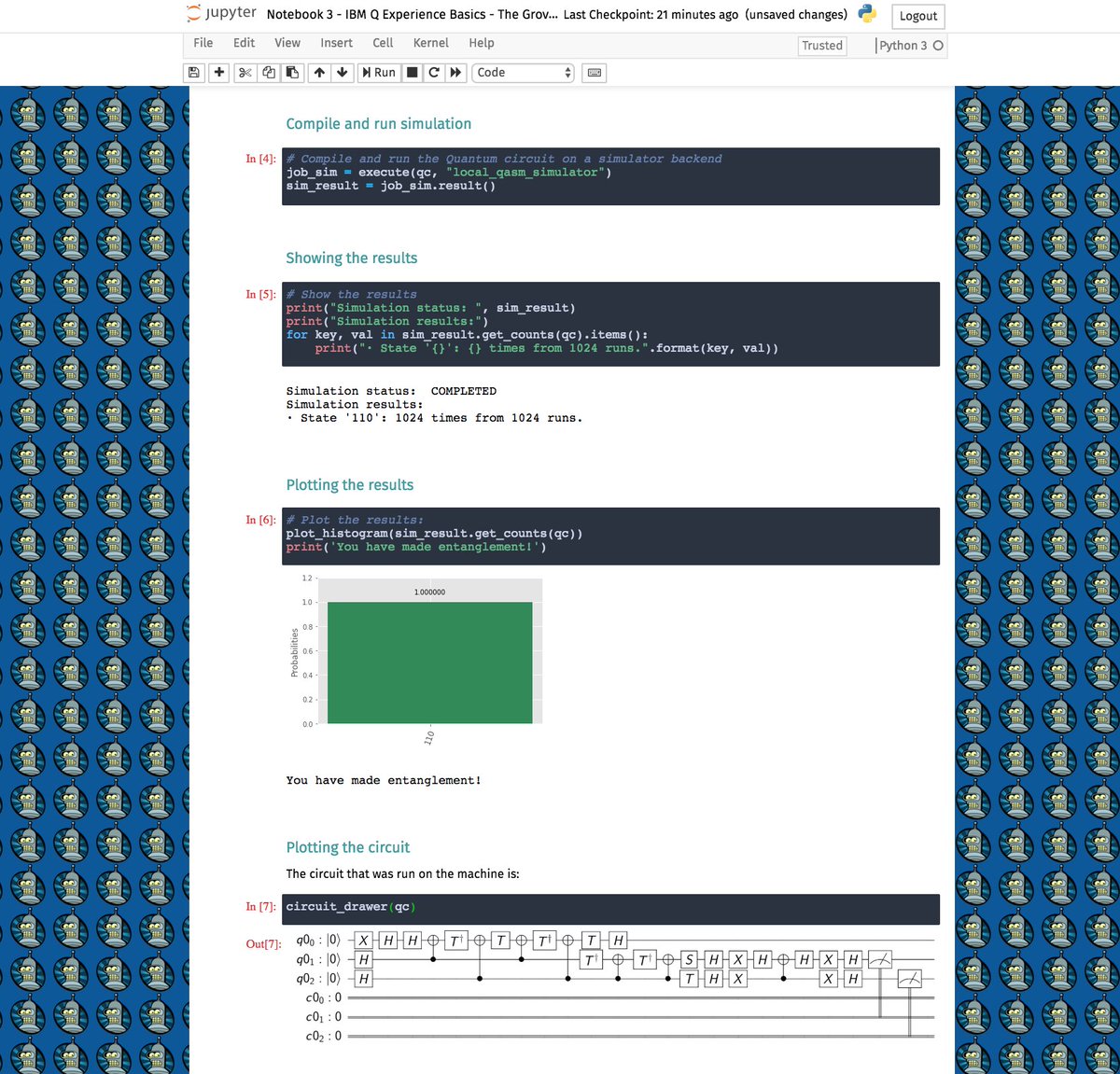
Task: Click the 'Plotting the circuit' heading
Action: click(347, 847)
